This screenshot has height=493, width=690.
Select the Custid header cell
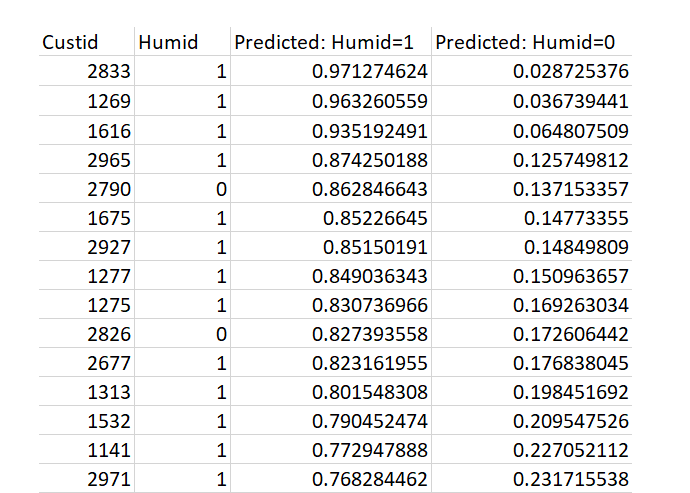(x=87, y=42)
